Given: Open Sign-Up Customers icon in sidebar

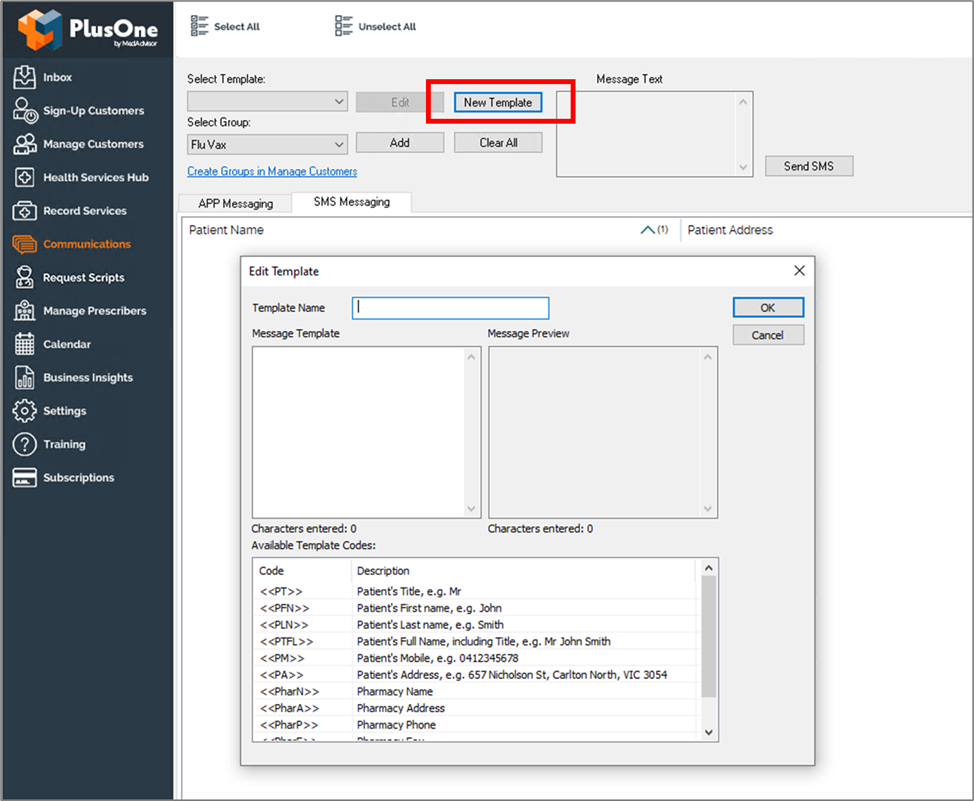Looking at the screenshot, I should coord(25,111).
